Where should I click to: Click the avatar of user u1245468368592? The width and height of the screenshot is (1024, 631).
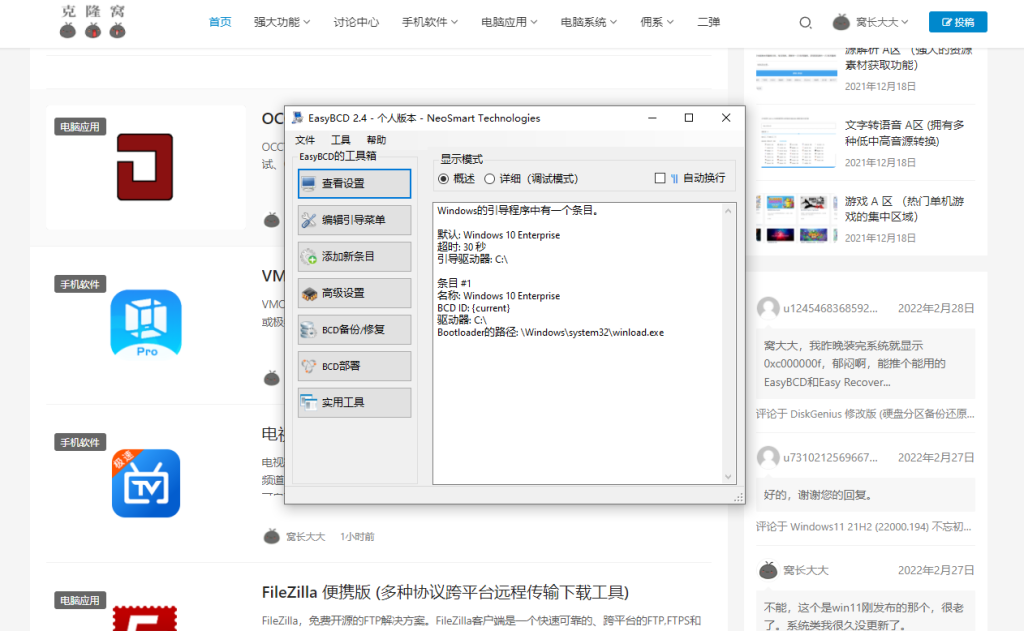tap(768, 308)
